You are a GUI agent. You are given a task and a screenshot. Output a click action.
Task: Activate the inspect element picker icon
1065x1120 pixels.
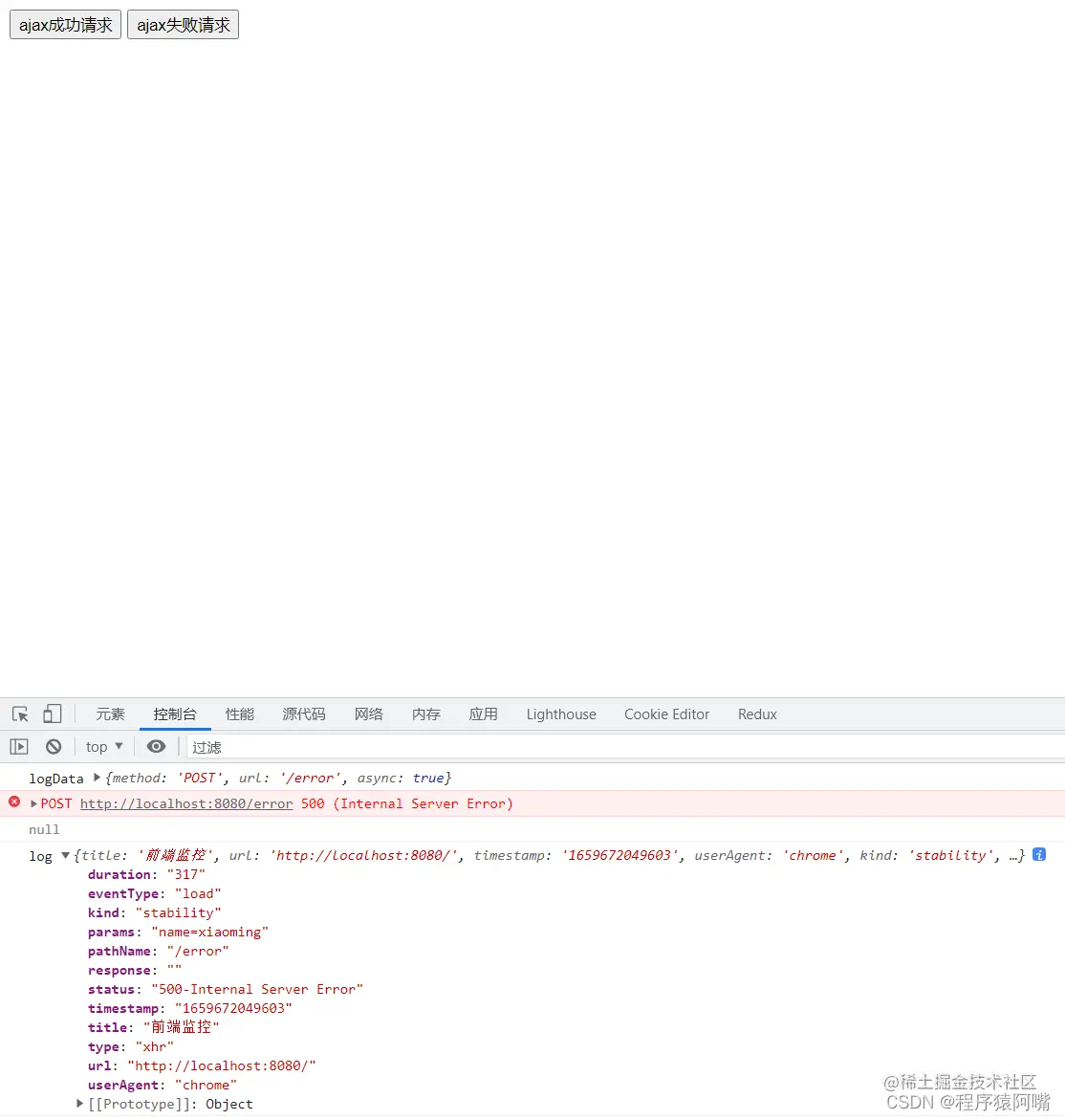click(20, 714)
